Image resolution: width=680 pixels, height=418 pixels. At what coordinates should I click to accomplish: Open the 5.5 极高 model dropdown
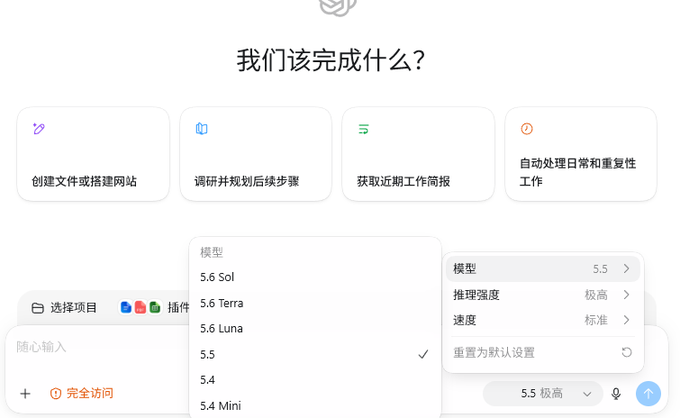coord(543,393)
